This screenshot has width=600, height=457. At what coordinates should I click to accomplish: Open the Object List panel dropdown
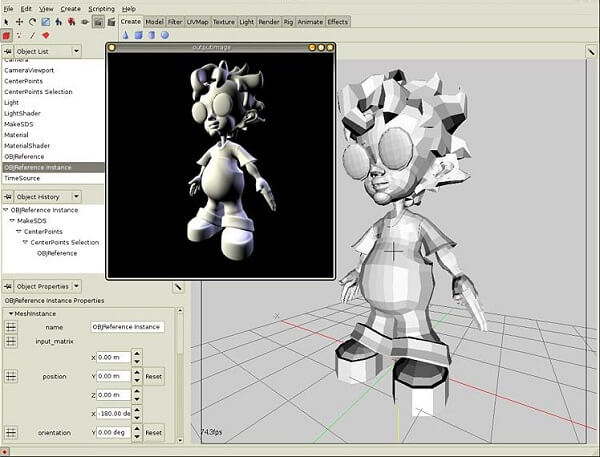[76, 51]
